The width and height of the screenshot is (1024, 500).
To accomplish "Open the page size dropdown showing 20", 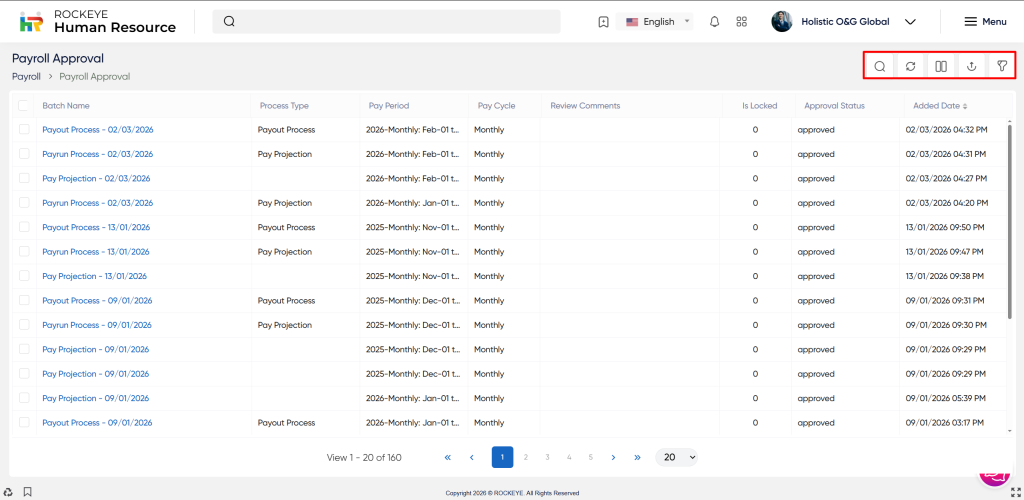I will (x=677, y=457).
